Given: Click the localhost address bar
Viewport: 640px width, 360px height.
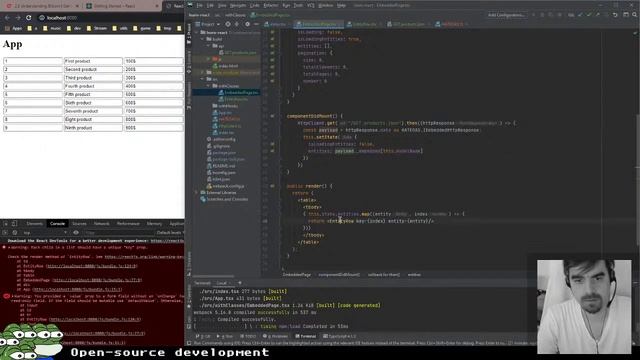Looking at the screenshot, I should pos(110,18).
